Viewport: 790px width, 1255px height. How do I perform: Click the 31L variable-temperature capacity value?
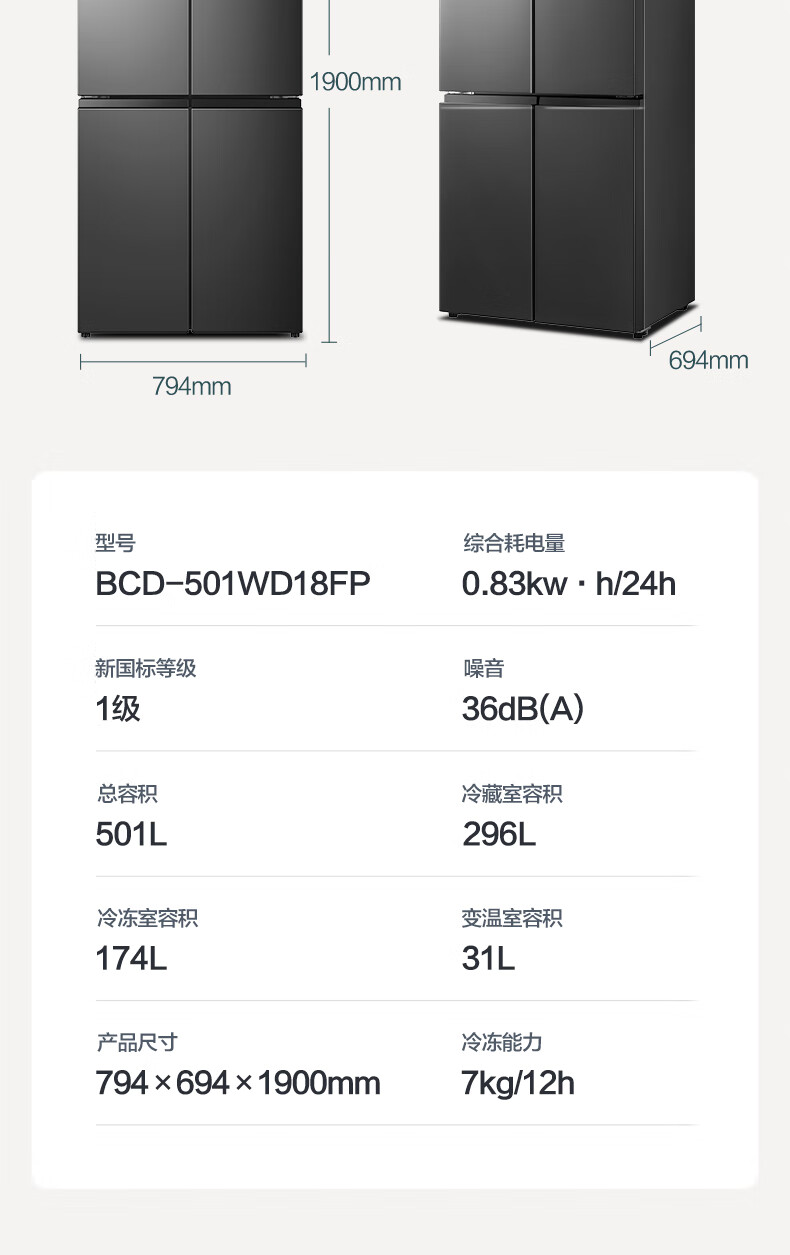pos(488,959)
